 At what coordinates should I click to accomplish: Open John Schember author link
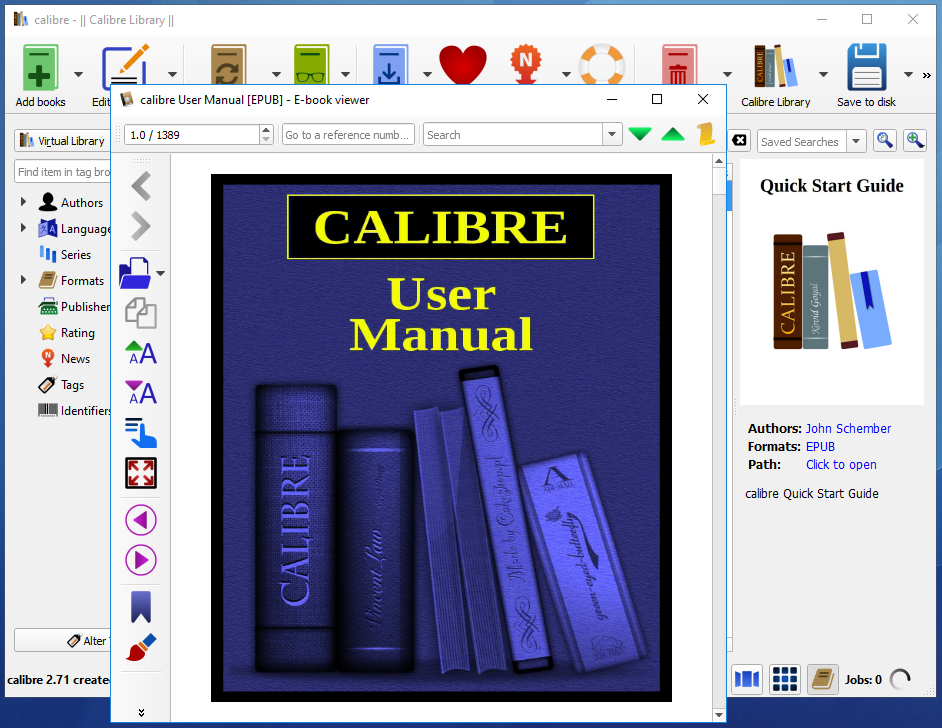tap(848, 428)
